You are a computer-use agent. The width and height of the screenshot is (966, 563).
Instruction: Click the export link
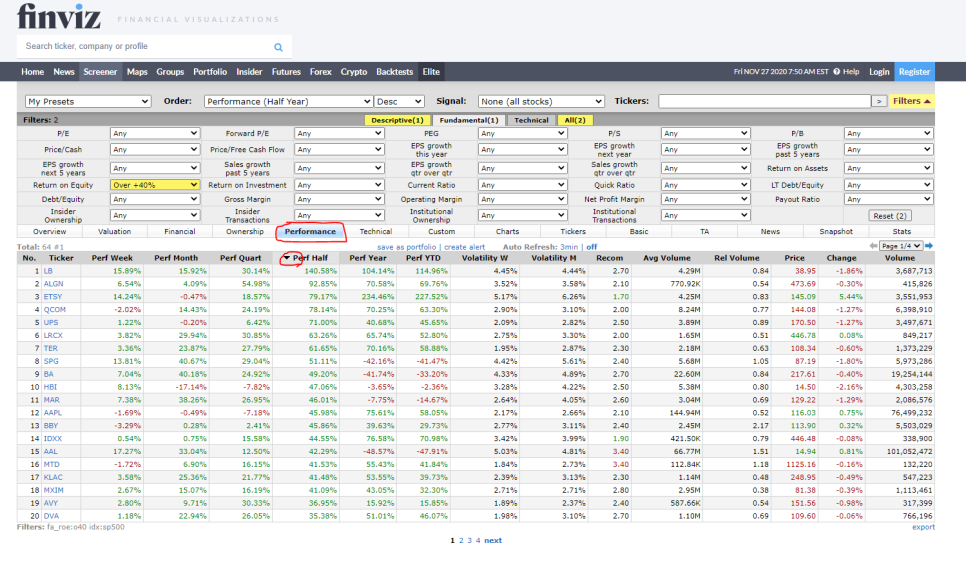(x=923, y=527)
